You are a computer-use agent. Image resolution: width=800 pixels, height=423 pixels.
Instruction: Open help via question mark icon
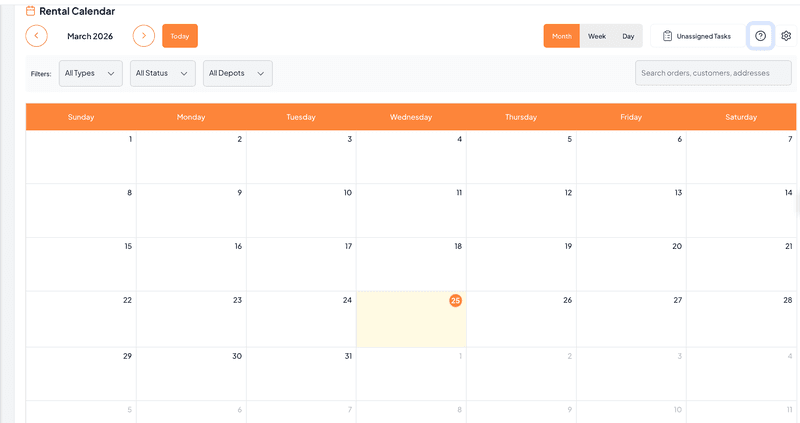click(760, 36)
